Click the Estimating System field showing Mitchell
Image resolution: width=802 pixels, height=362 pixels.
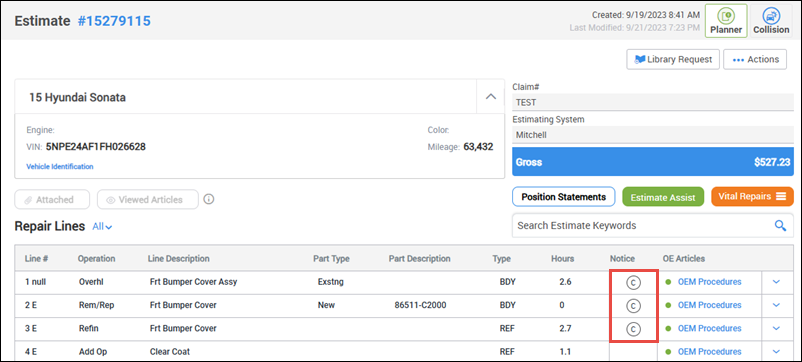653,135
